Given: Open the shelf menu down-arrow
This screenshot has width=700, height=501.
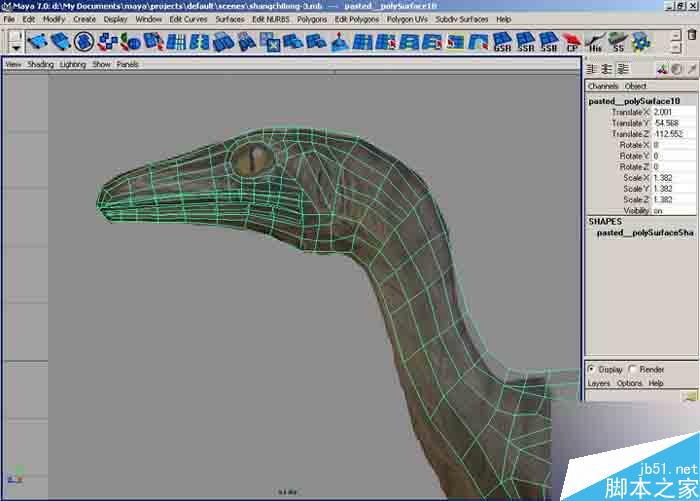Looking at the screenshot, I should click(x=16, y=48).
